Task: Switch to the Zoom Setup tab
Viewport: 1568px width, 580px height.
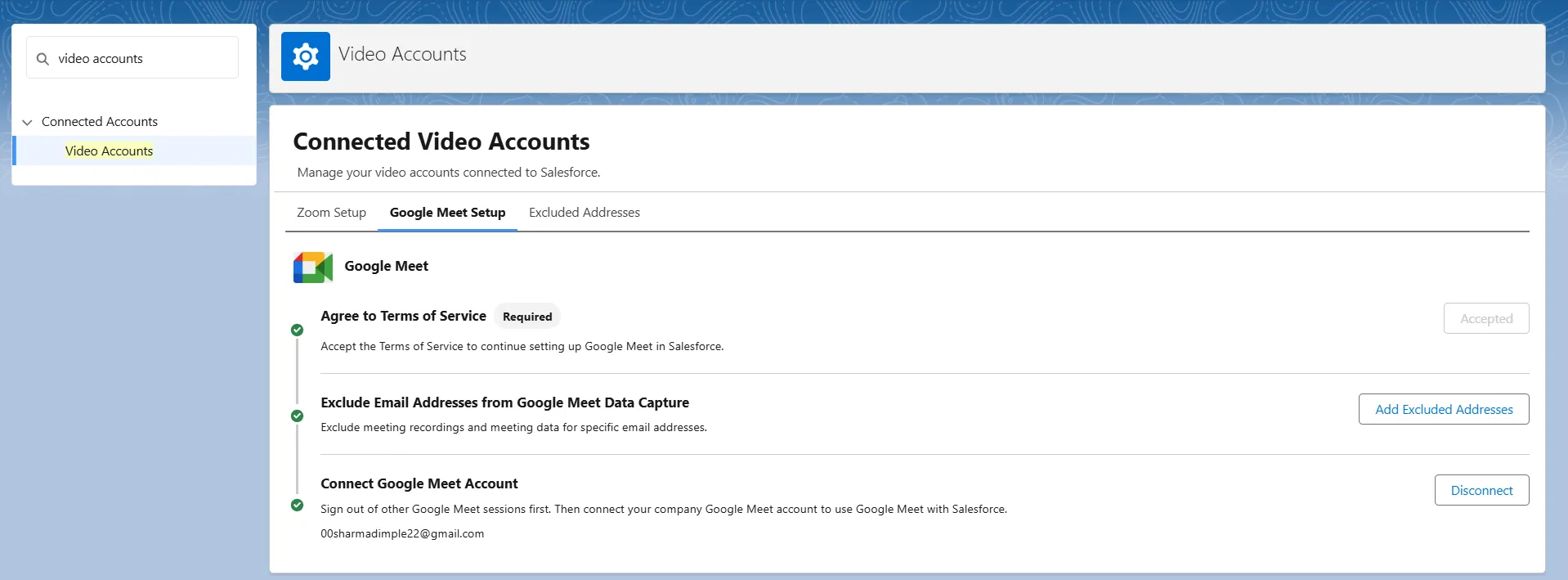Action: pyautogui.click(x=331, y=213)
